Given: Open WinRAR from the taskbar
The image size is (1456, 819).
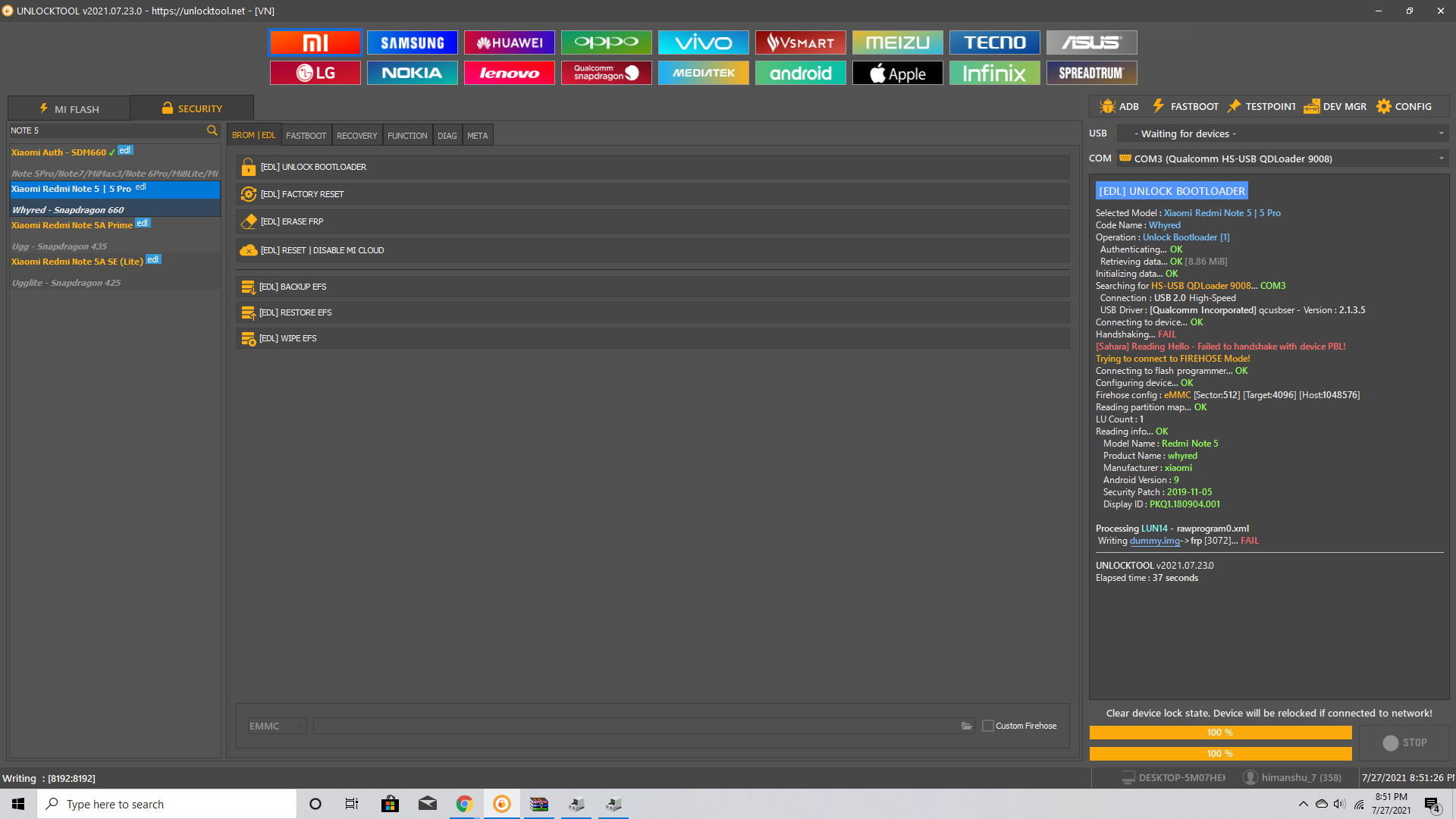Looking at the screenshot, I should click(x=539, y=804).
